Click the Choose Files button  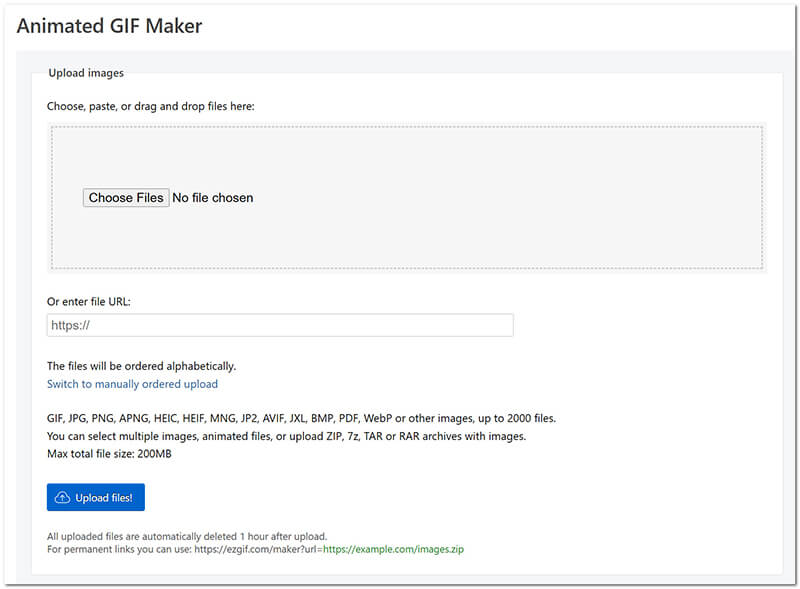pyautogui.click(x=125, y=198)
